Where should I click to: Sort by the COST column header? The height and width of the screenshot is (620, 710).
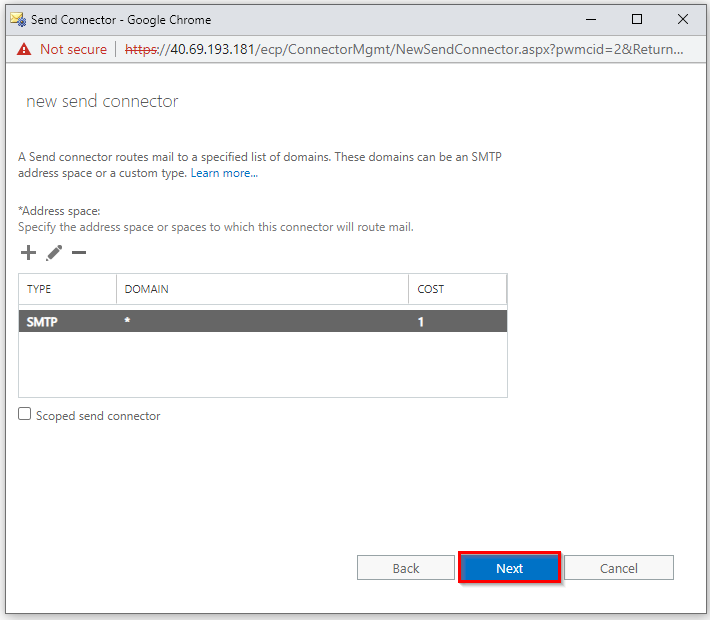pos(458,289)
